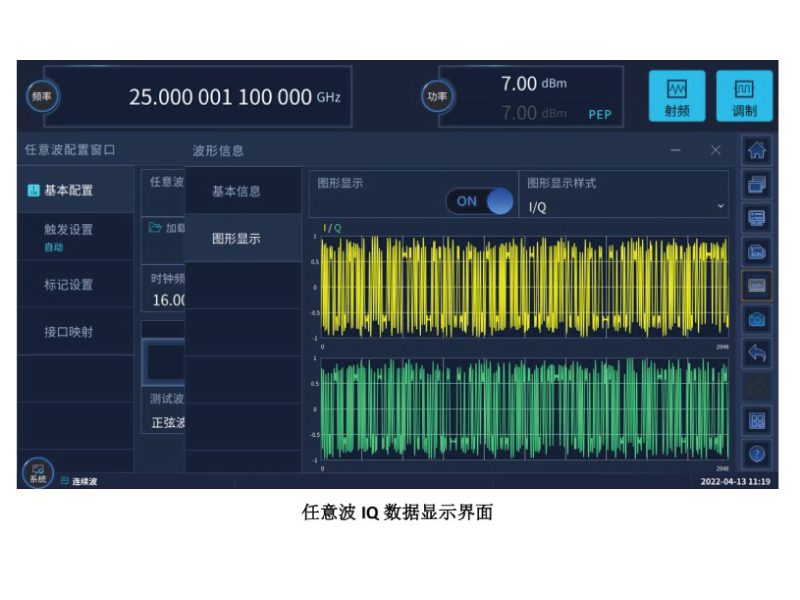Image resolution: width=800 pixels, height=600 pixels.
Task: Open the 图形显示样式 I/Q dropdown
Action: tap(626, 206)
